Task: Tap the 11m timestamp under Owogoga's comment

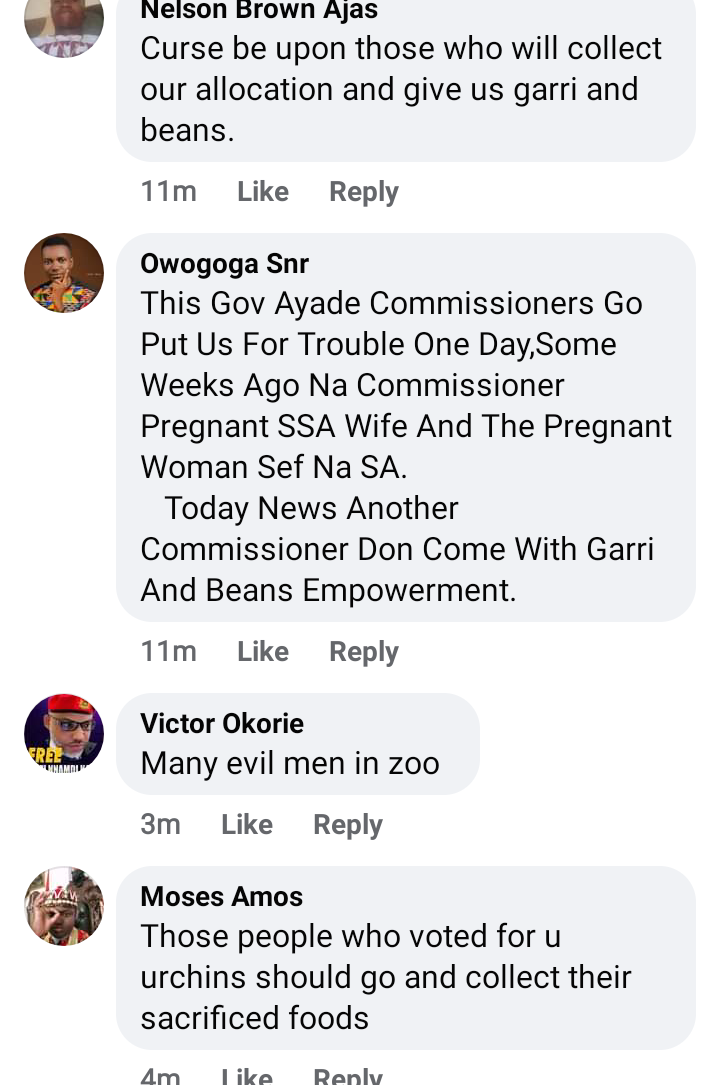Action: (x=169, y=652)
